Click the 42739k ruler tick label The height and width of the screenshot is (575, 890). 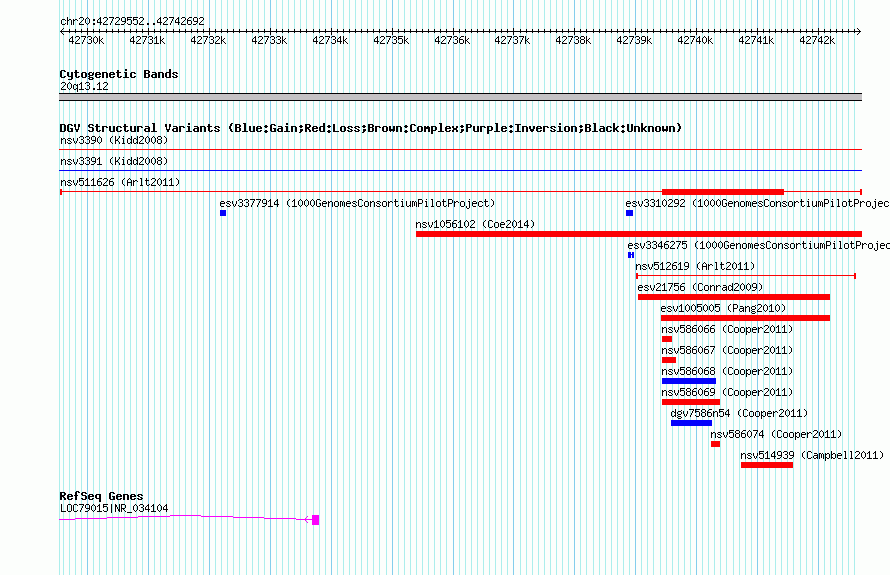pos(634,40)
